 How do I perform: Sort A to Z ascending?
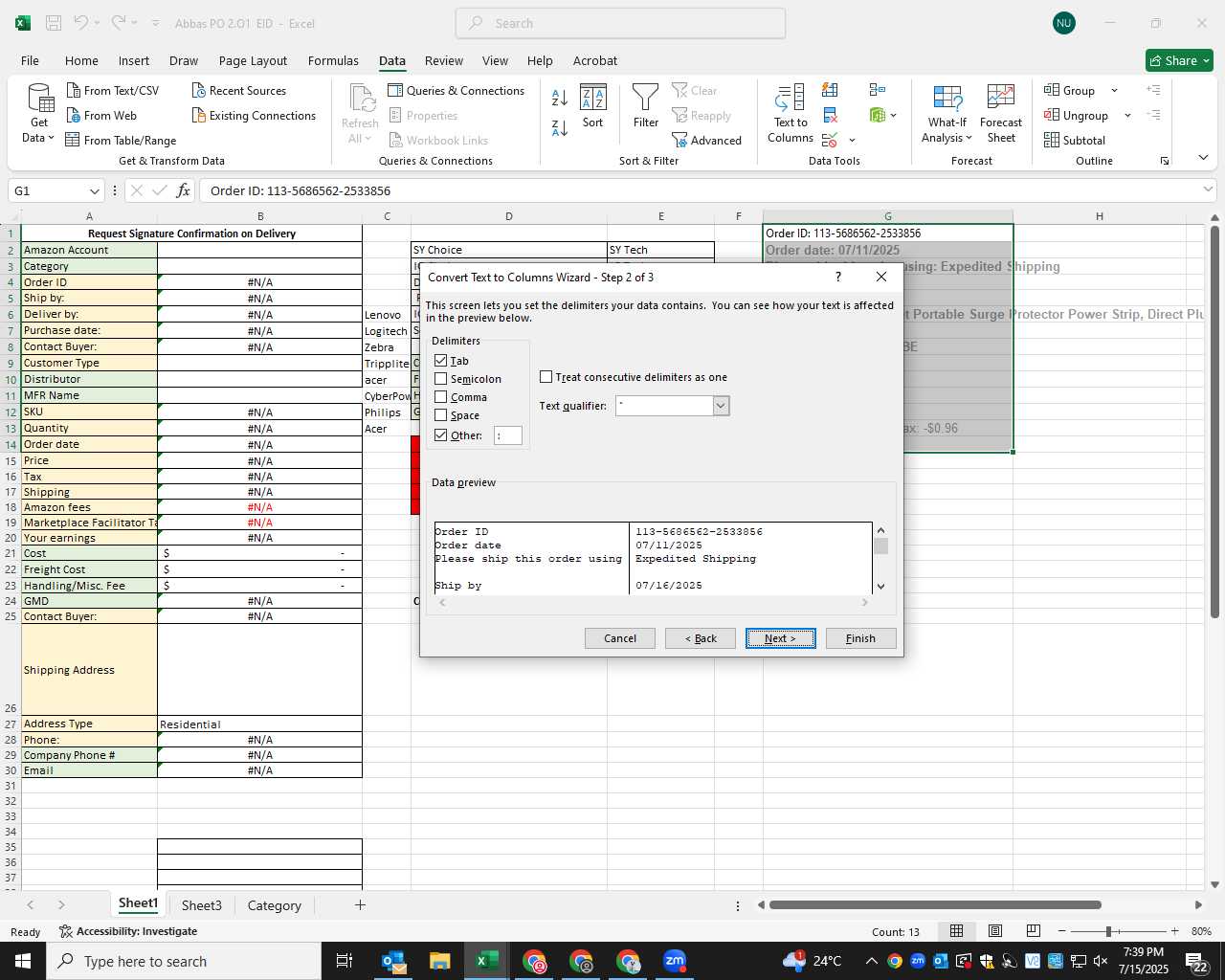click(560, 97)
